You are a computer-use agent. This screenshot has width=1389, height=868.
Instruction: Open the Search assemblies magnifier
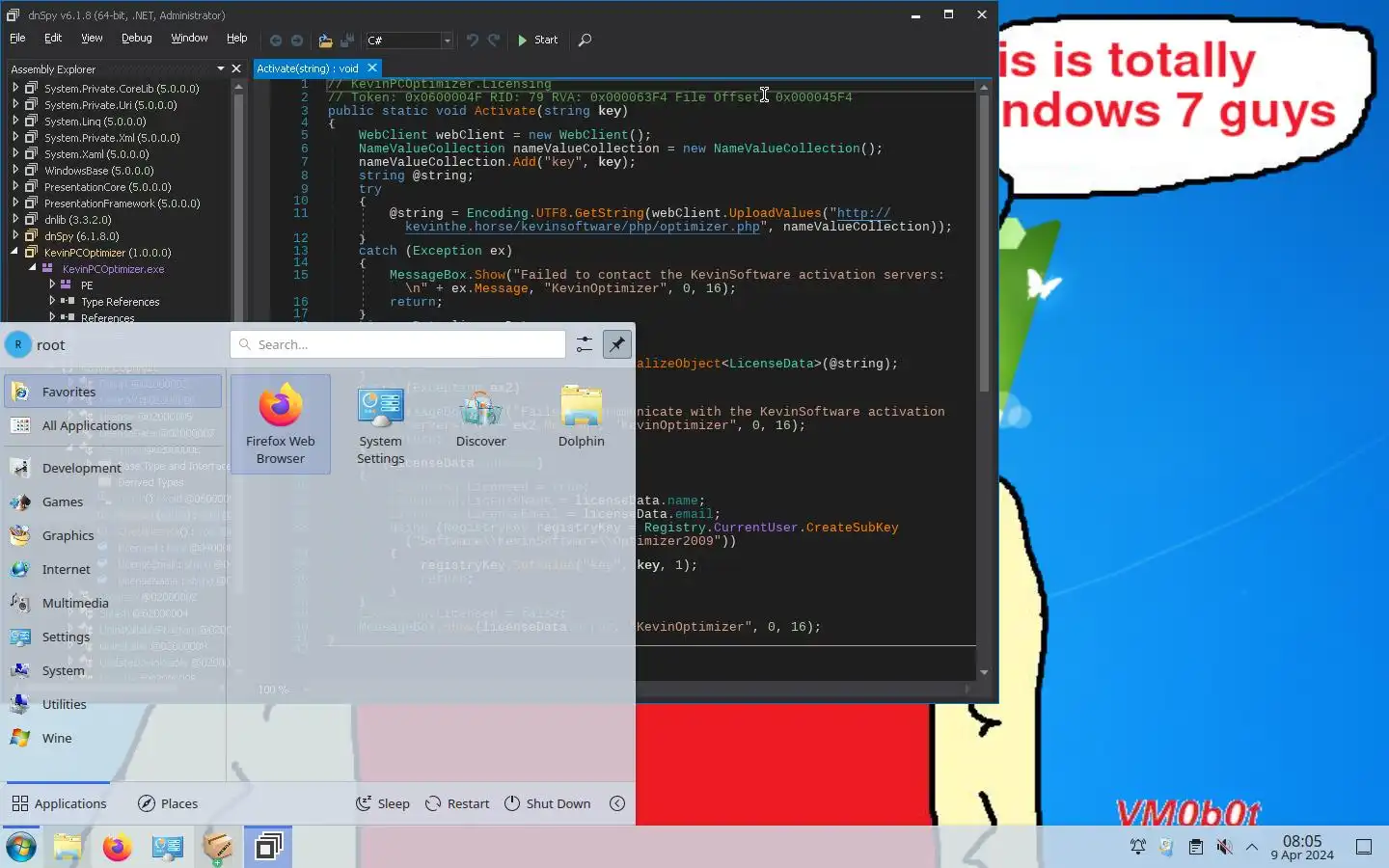point(585,40)
